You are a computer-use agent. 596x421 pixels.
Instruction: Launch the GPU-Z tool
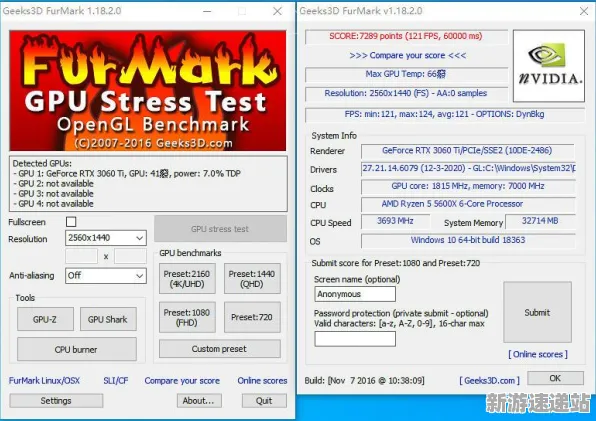pyautogui.click(x=45, y=319)
